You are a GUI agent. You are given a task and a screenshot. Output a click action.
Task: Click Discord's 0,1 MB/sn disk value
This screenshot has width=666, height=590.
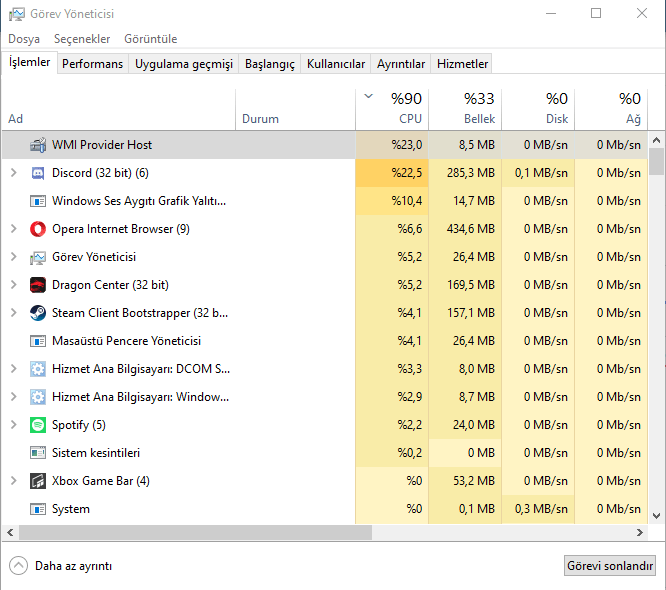(x=541, y=173)
